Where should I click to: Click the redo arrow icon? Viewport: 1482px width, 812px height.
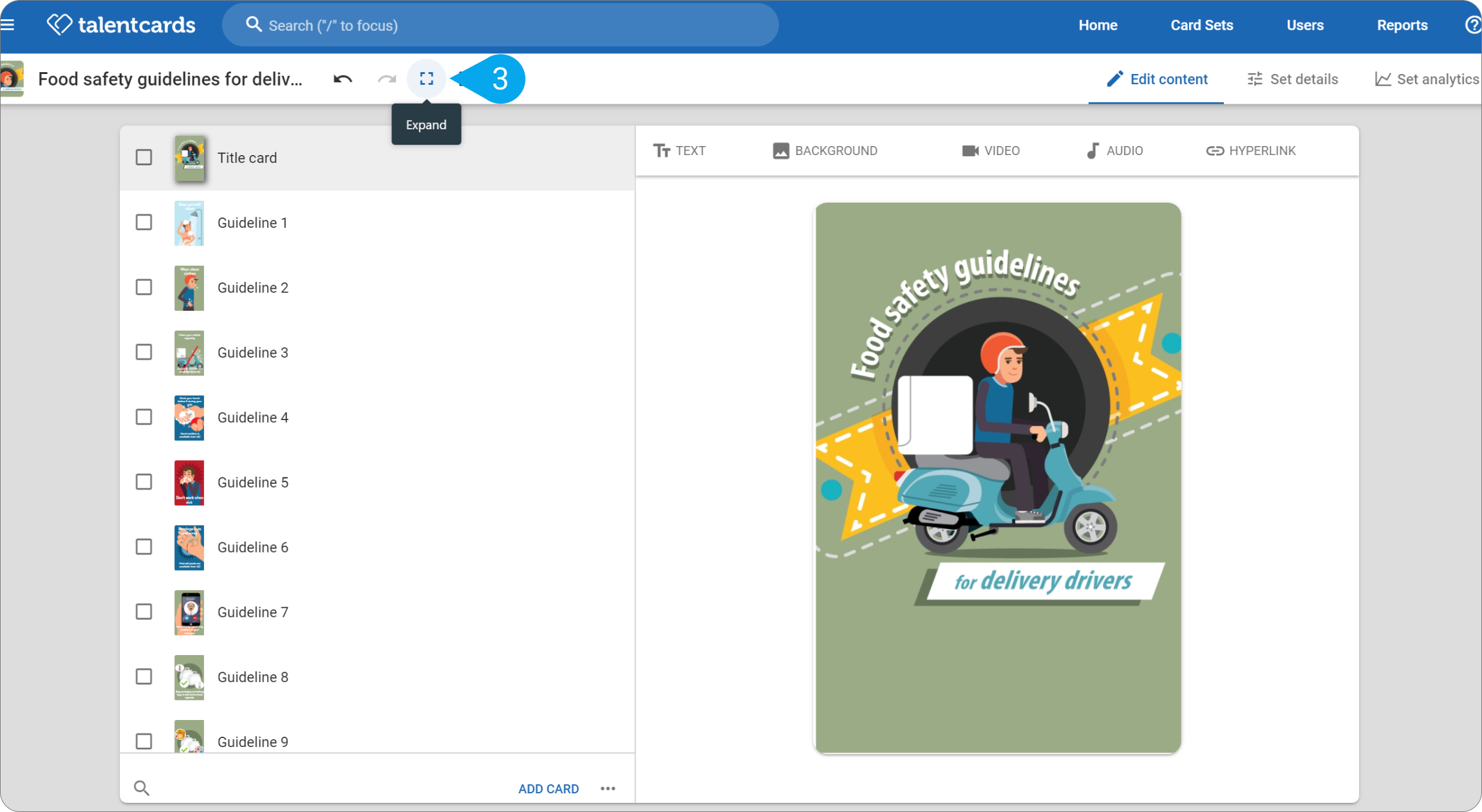click(387, 79)
